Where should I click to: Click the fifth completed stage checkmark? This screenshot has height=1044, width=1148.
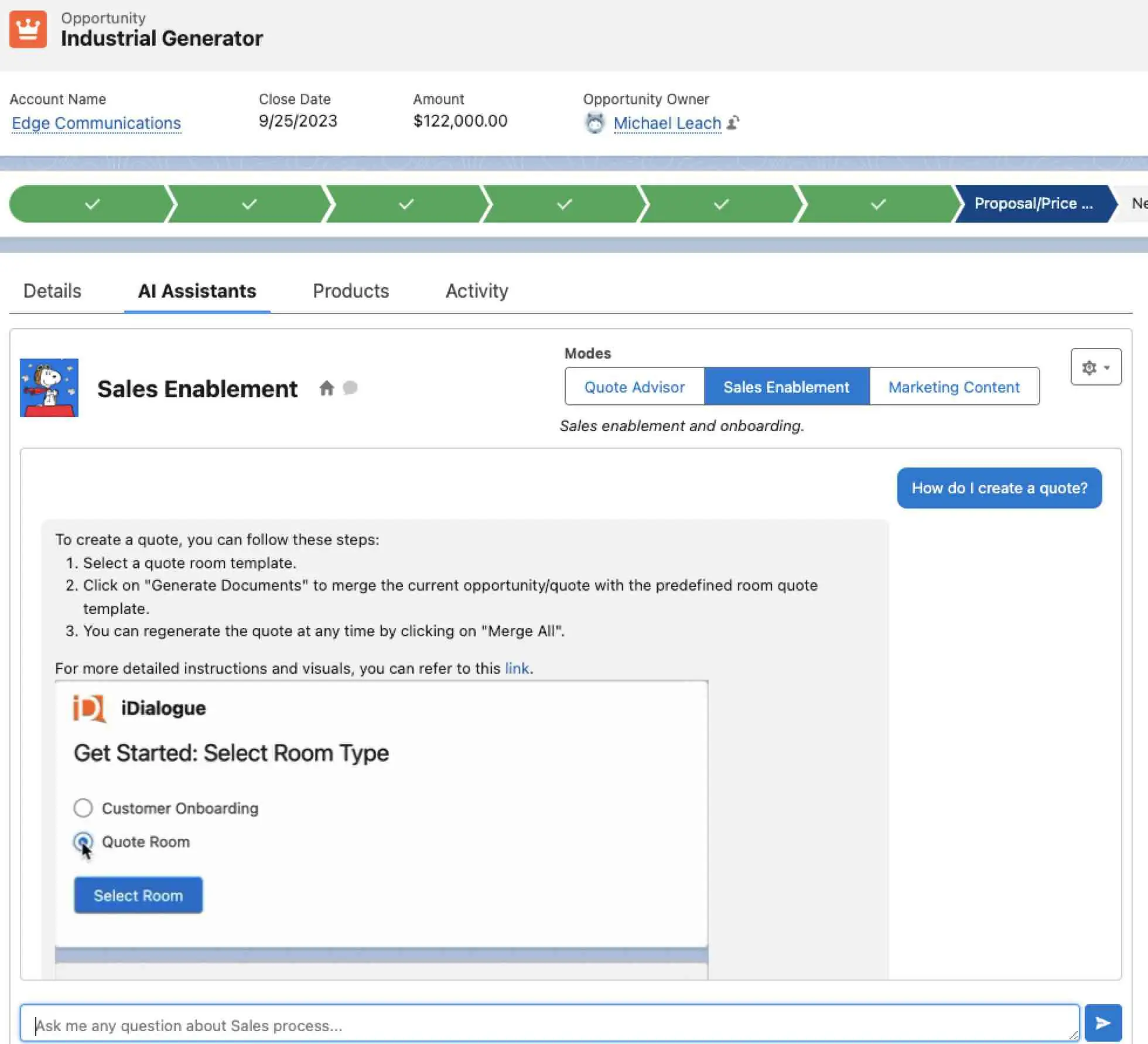point(722,204)
